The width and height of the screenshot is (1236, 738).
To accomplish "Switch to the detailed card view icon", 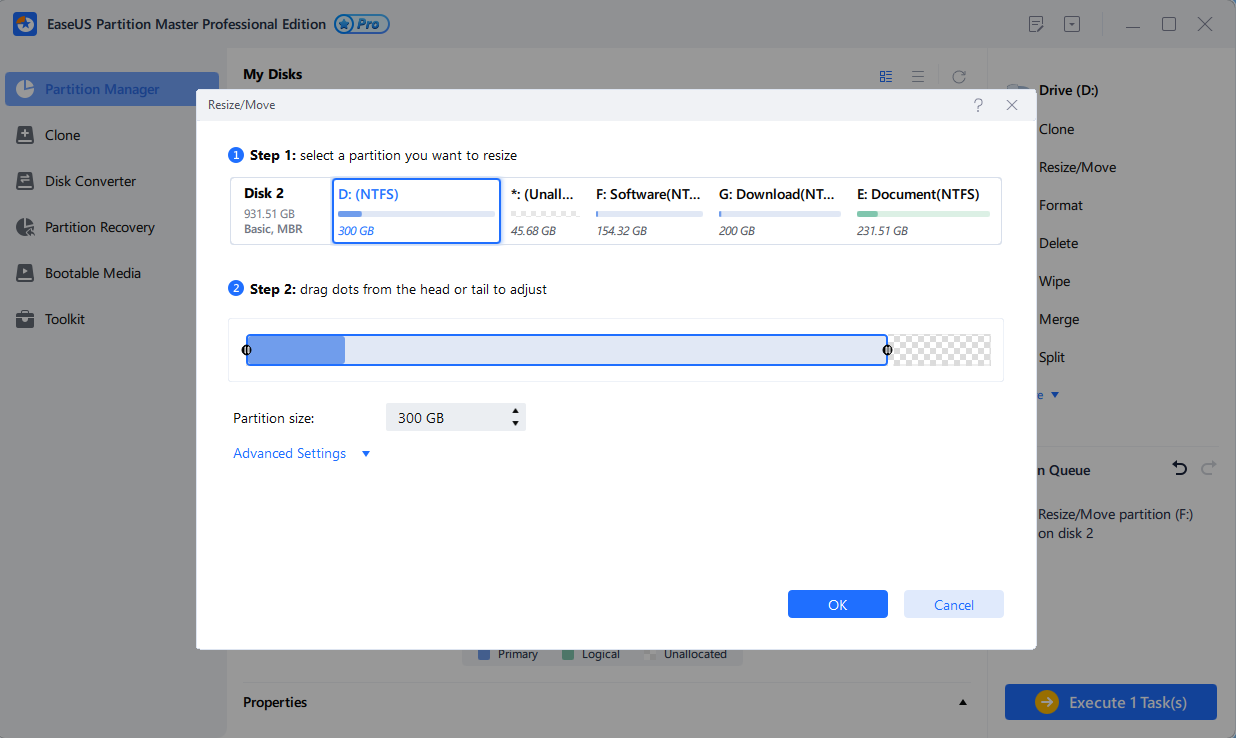I will click(886, 76).
